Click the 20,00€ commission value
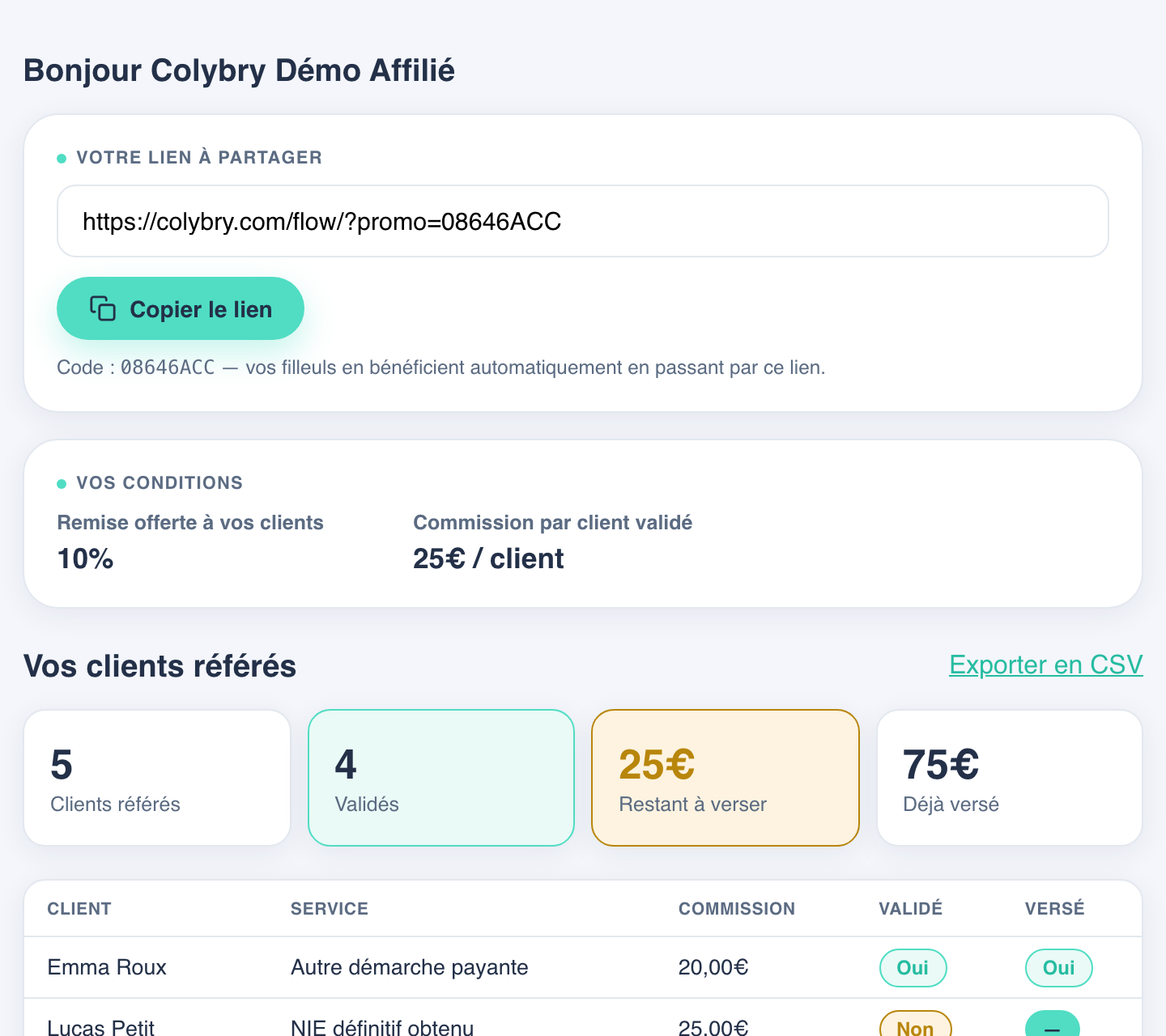The width and height of the screenshot is (1166, 1036). click(x=713, y=967)
